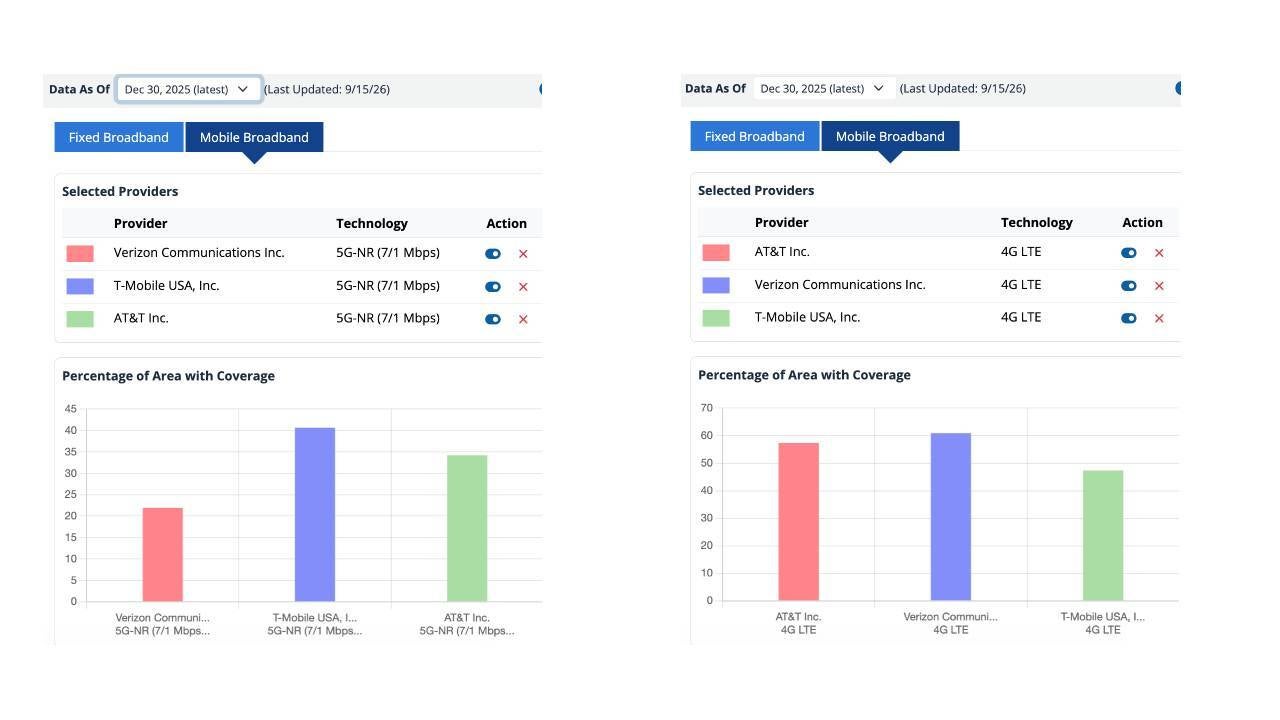Remove AT&T from the 4G LTE provider list
The height and width of the screenshot is (720, 1280).
tap(1159, 253)
